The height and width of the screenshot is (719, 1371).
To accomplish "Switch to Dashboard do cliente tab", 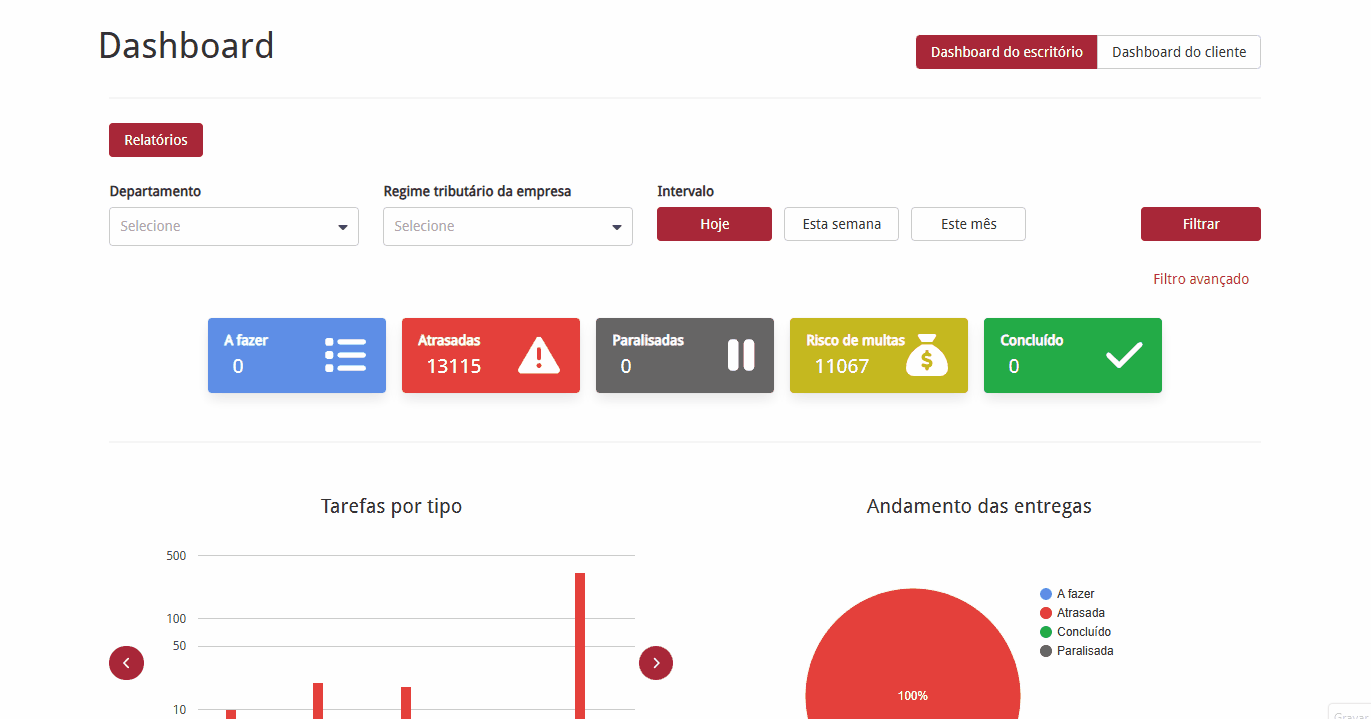I will coord(1179,52).
